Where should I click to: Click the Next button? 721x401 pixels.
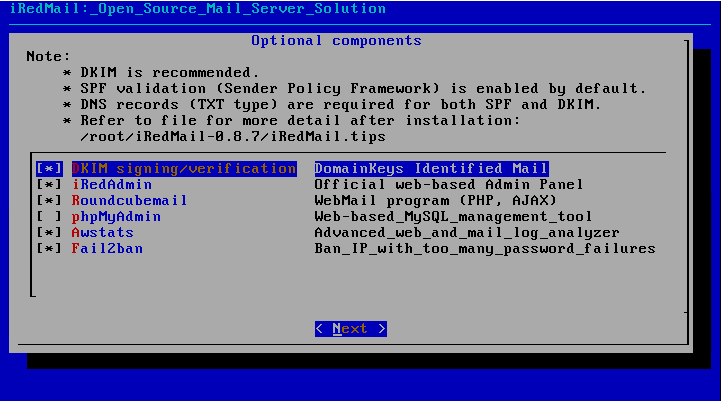point(351,329)
